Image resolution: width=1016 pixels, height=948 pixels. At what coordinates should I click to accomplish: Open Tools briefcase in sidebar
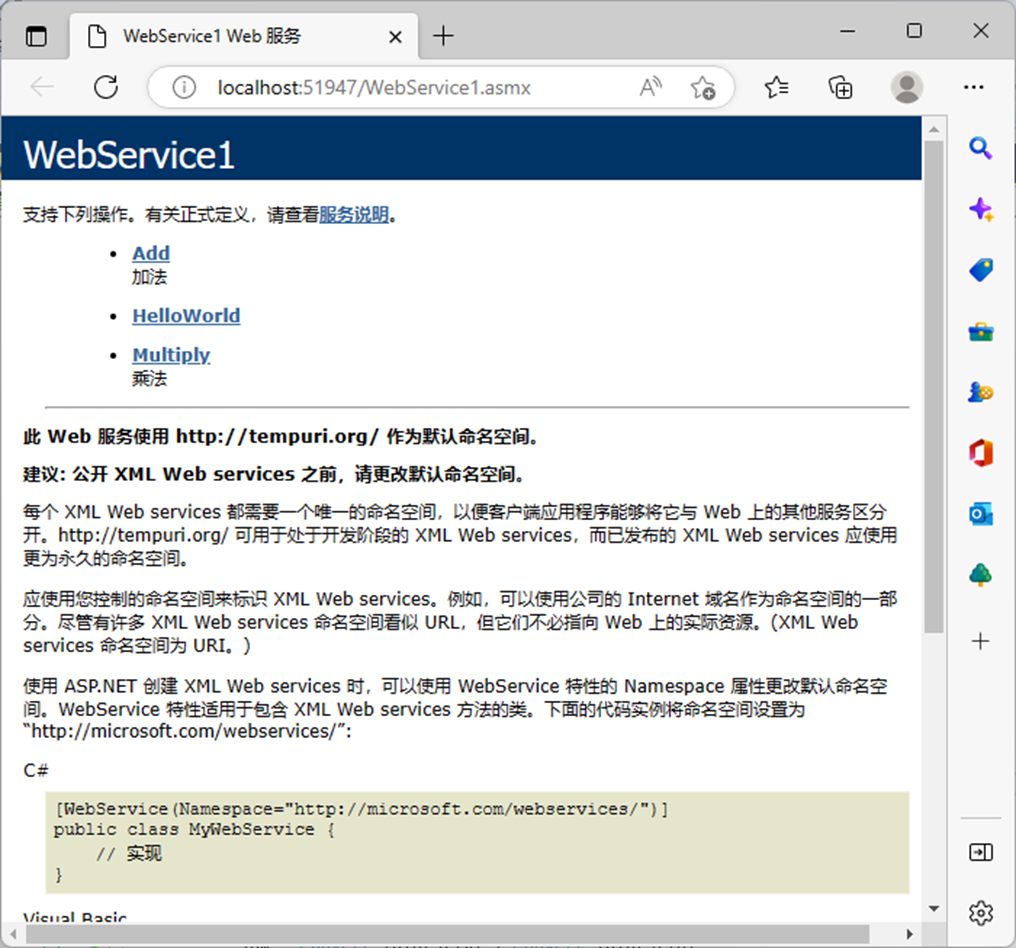click(x=980, y=332)
